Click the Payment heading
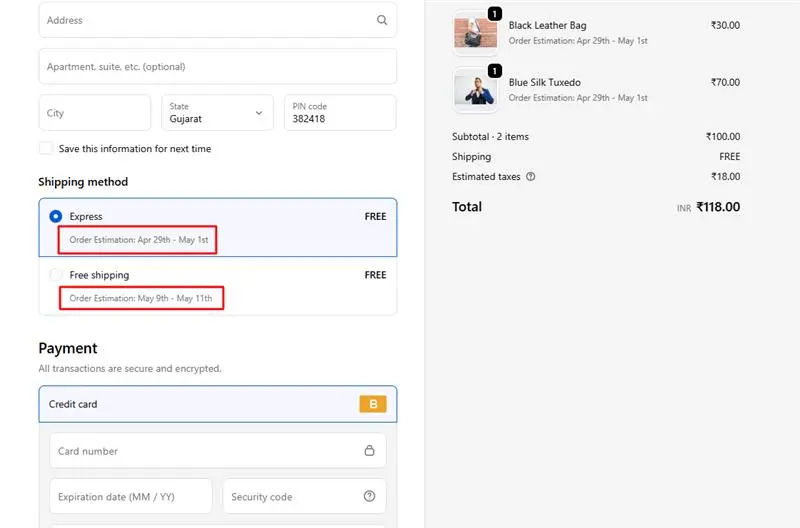Screen dimensions: 800x528 click(68, 348)
